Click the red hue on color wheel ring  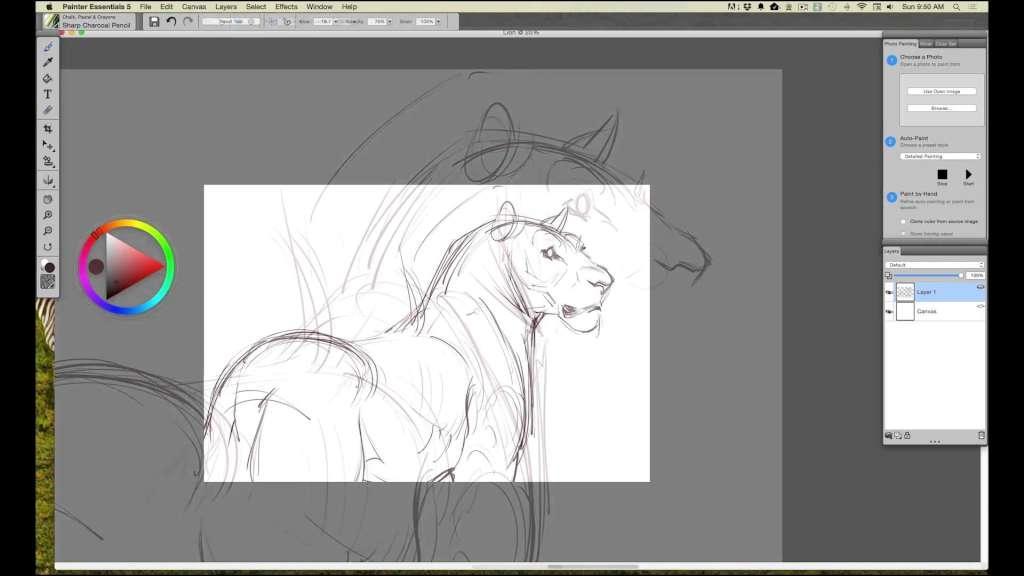[x=96, y=234]
